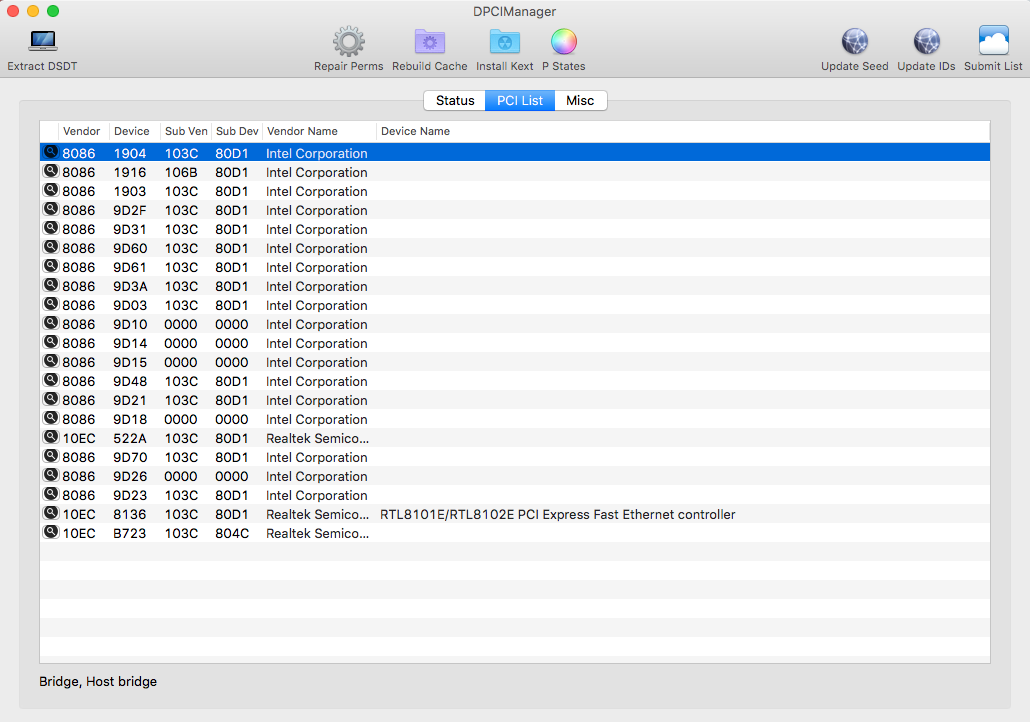Click the magnifier icon for device 1916
Viewport: 1030px width, 722px height.
pos(50,172)
